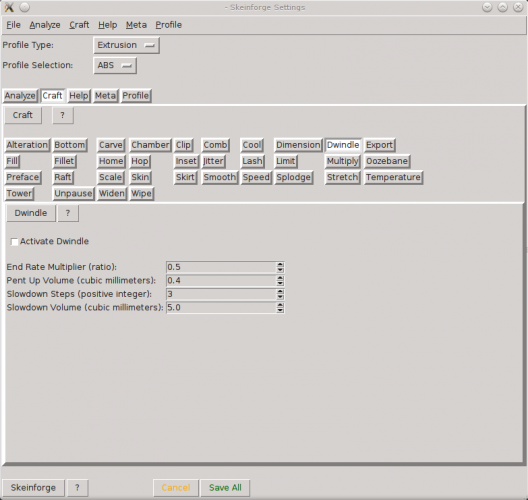Enable the Activate Dwindle checkbox
The height and width of the screenshot is (500, 528).
coord(14,242)
